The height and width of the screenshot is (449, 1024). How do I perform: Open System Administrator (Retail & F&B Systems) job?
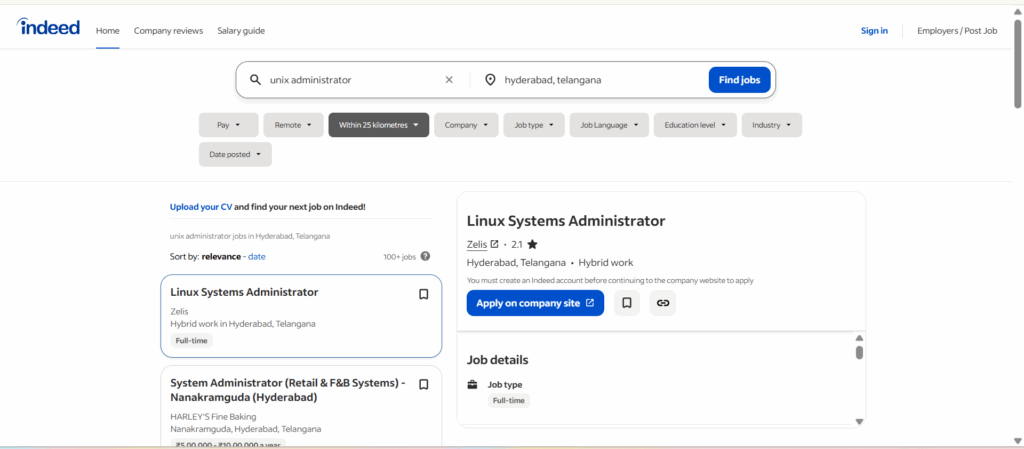pyautogui.click(x=289, y=390)
